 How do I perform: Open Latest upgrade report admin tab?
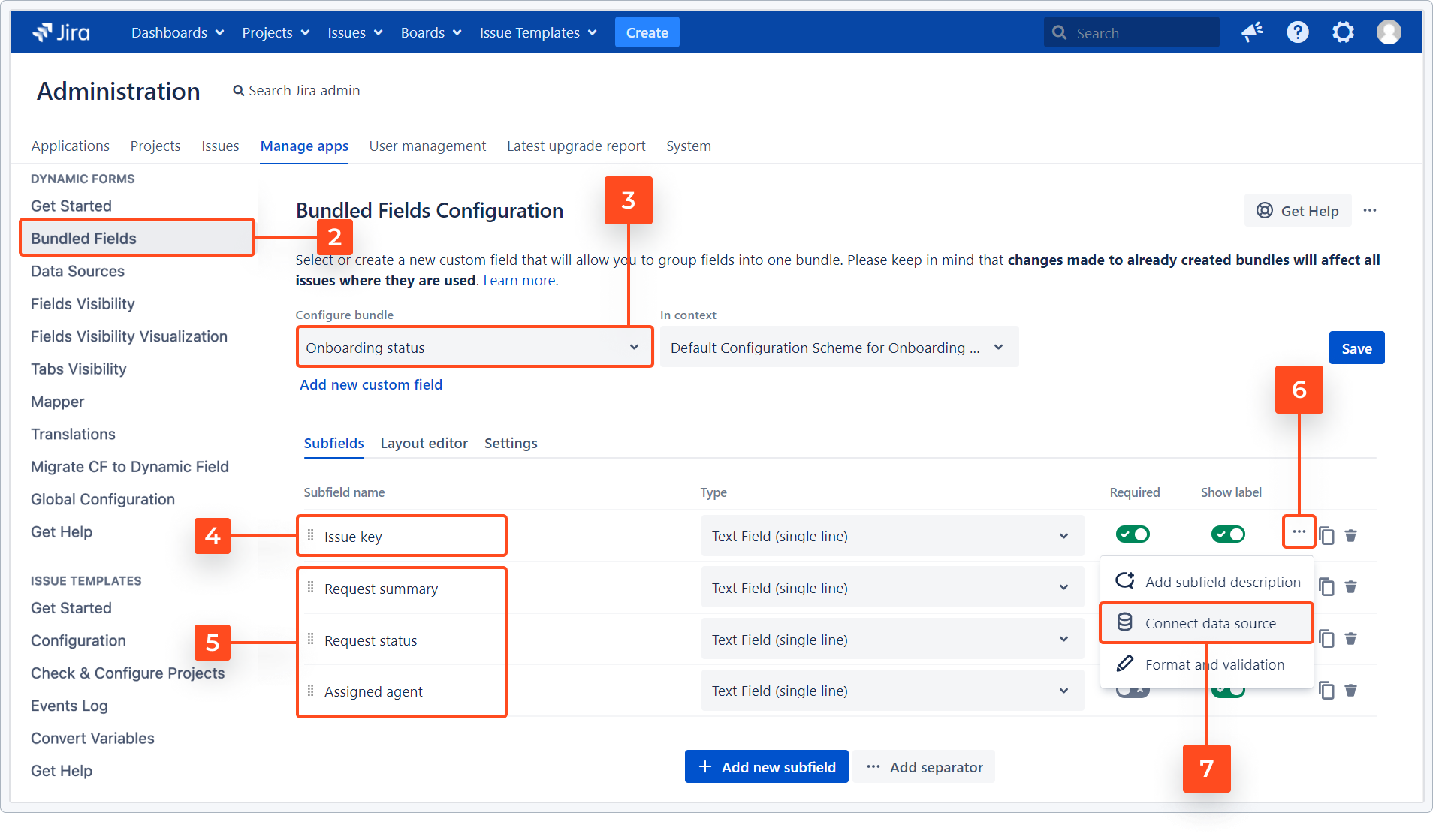[576, 146]
